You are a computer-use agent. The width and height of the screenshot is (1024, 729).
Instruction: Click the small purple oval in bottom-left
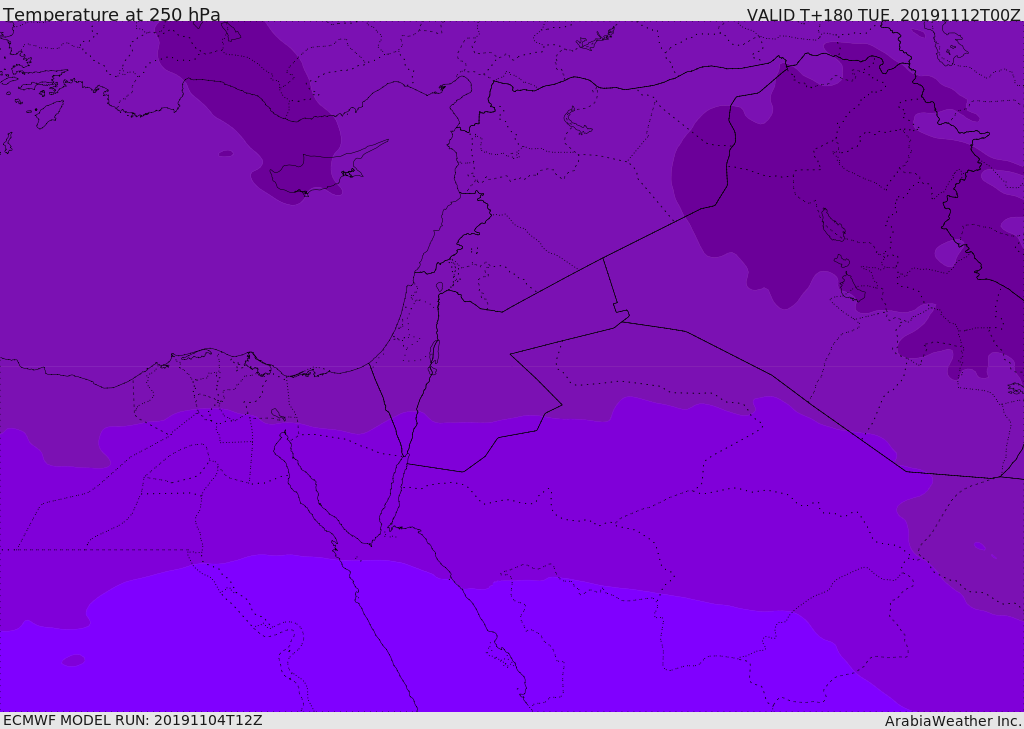pyautogui.click(x=73, y=660)
